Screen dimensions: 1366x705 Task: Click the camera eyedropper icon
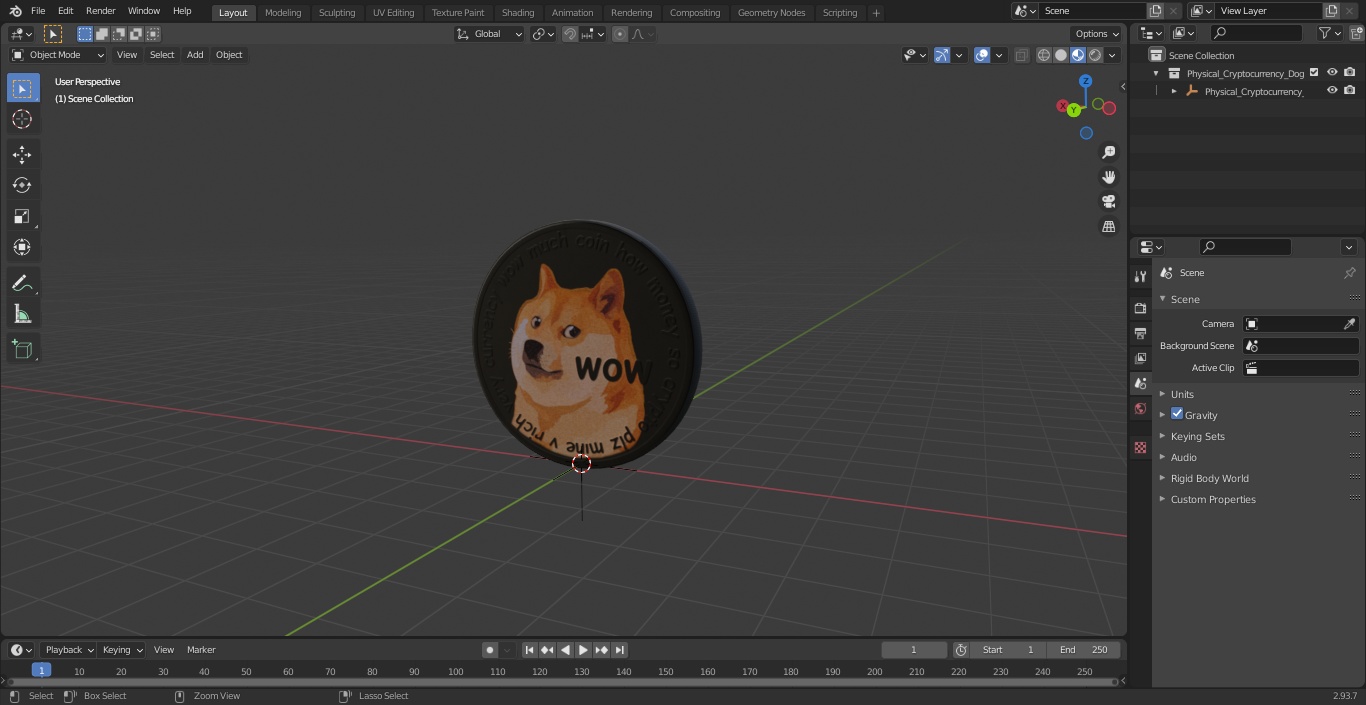coord(1349,324)
